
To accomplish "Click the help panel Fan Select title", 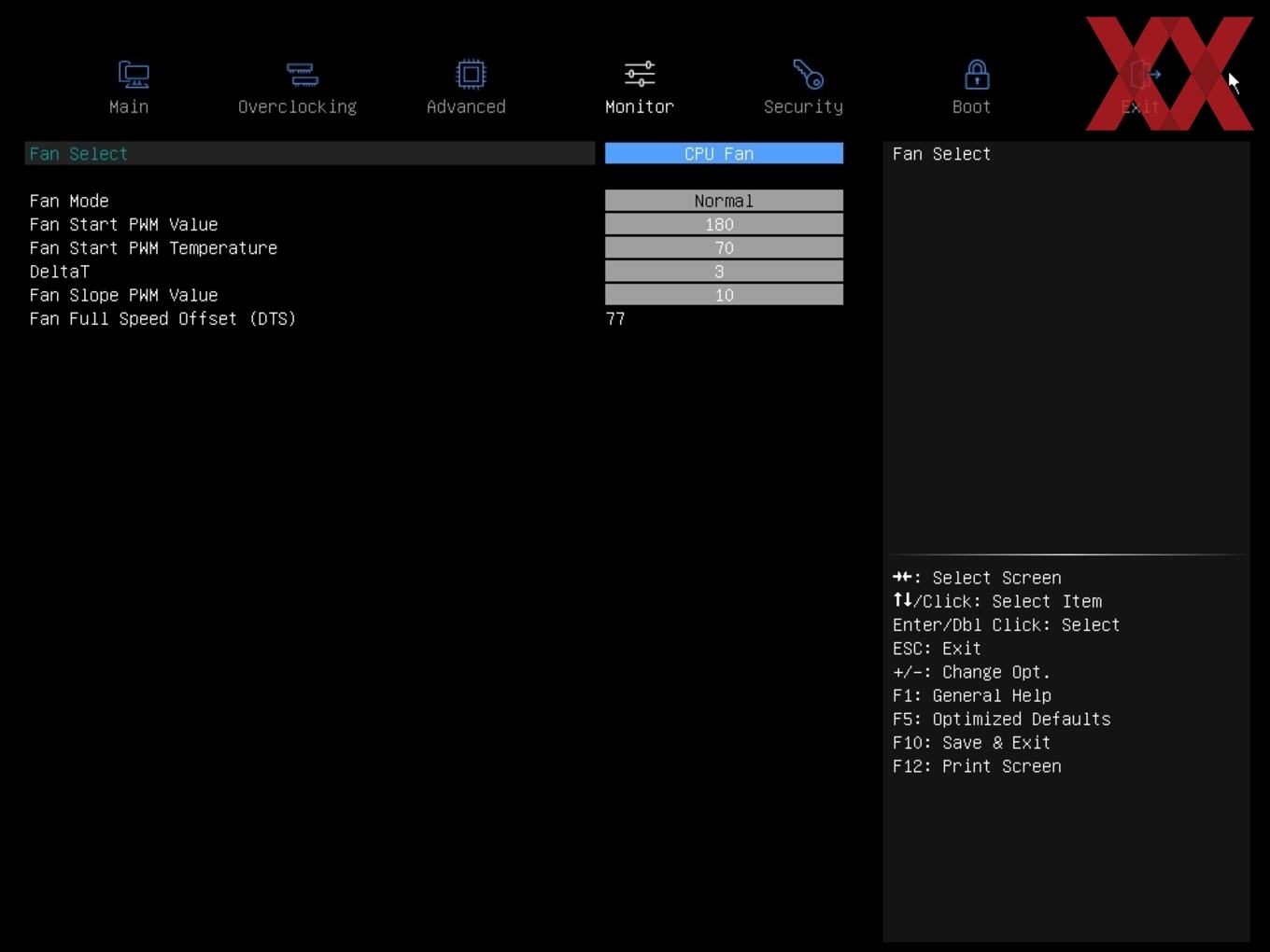I will tap(941, 154).
